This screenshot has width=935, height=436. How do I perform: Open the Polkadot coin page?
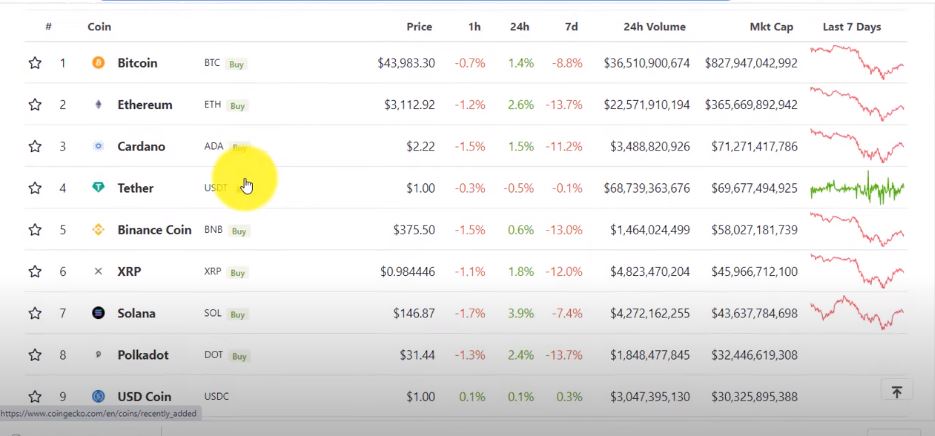pyautogui.click(x=143, y=355)
